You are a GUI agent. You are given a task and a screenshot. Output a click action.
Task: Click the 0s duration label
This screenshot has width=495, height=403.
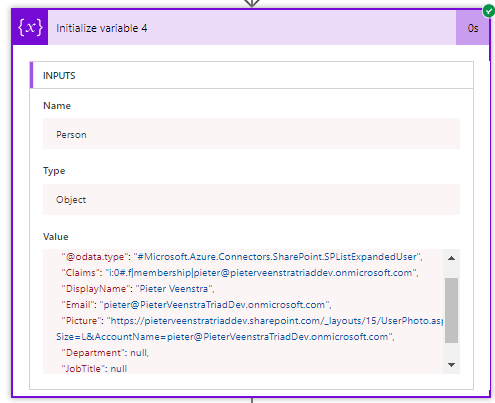(x=473, y=28)
